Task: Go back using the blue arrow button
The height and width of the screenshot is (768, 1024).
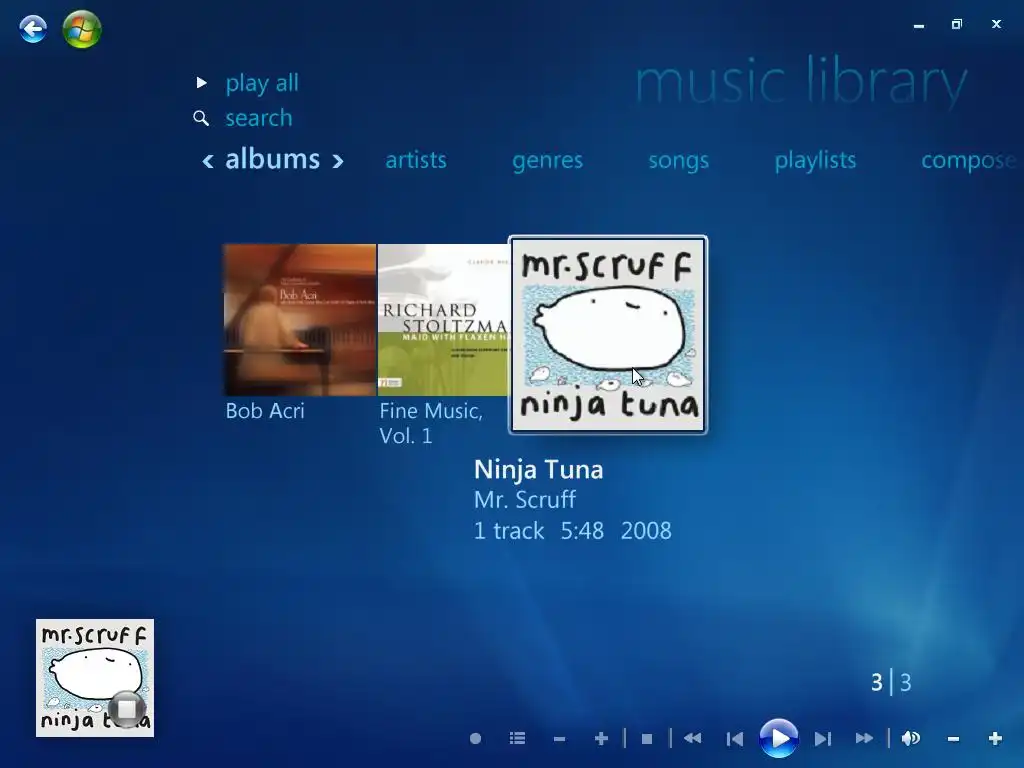Action: click(x=33, y=29)
